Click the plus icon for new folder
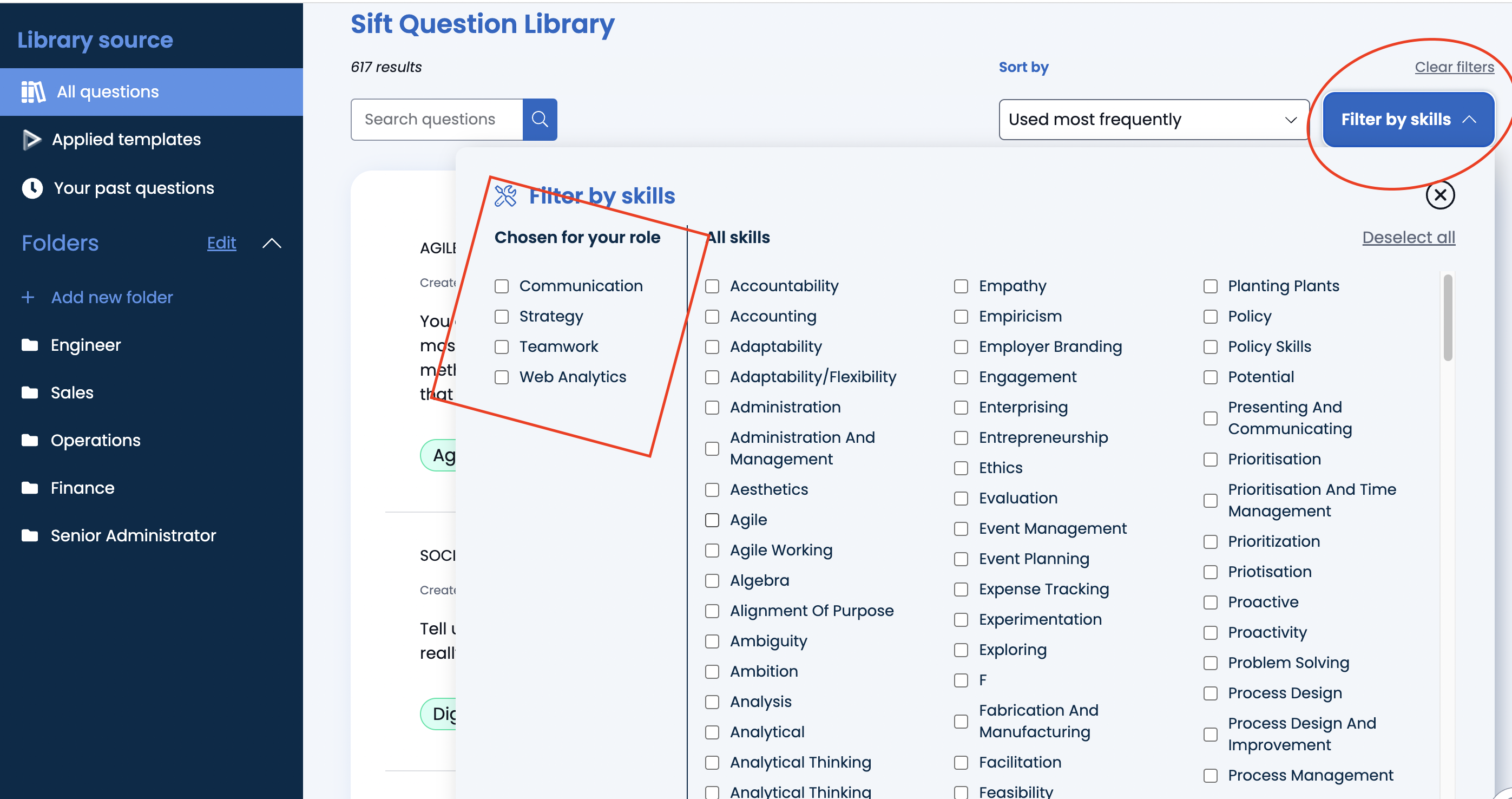1512x799 pixels. click(x=28, y=297)
